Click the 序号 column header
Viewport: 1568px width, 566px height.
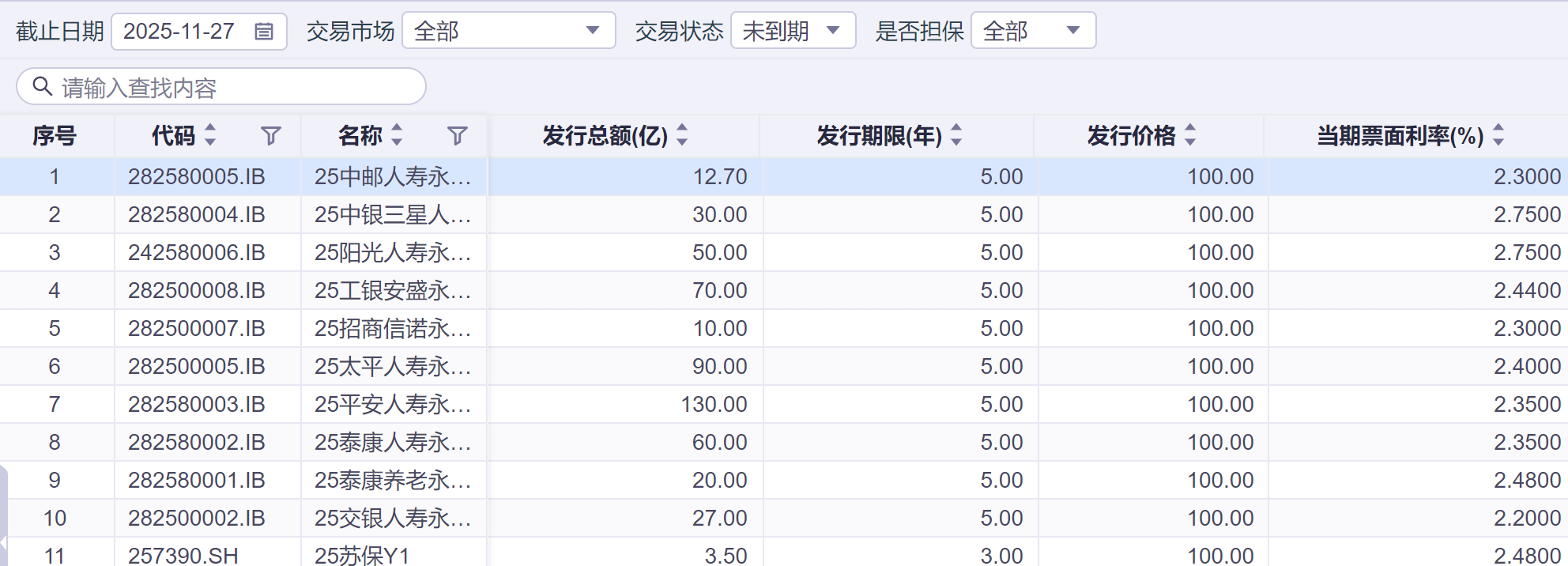click(x=55, y=136)
